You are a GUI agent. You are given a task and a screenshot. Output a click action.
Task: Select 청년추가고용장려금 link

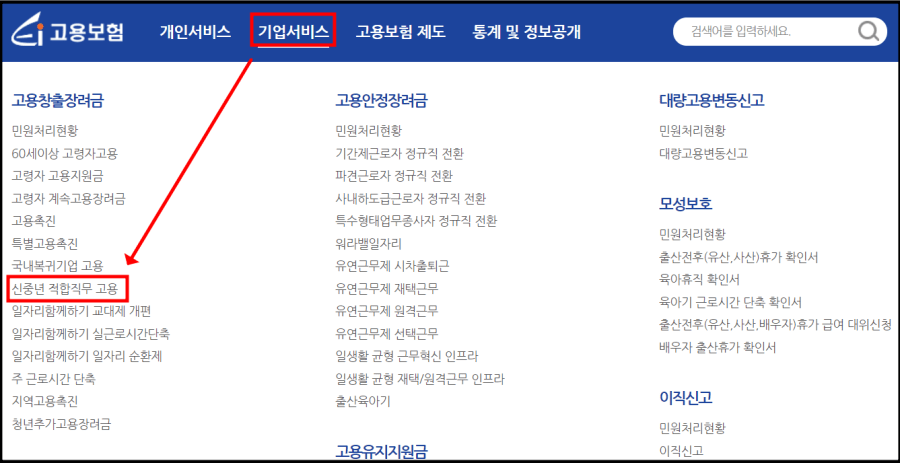coord(61,424)
